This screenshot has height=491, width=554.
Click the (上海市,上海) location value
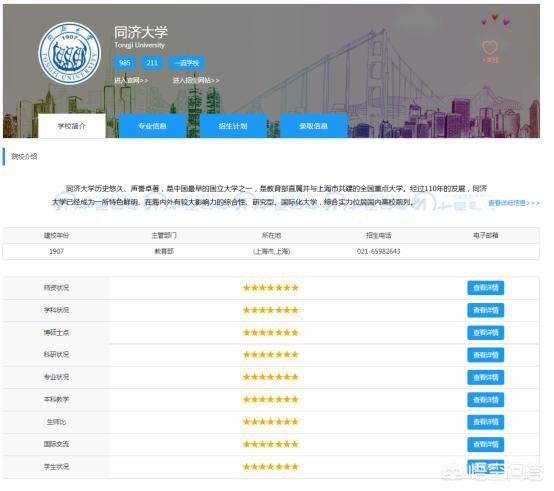(271, 252)
